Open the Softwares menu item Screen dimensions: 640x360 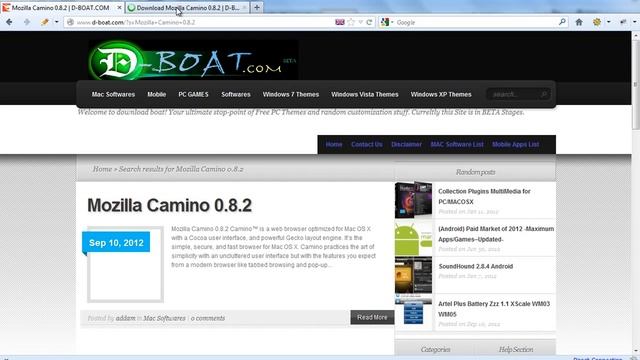pyautogui.click(x=236, y=94)
